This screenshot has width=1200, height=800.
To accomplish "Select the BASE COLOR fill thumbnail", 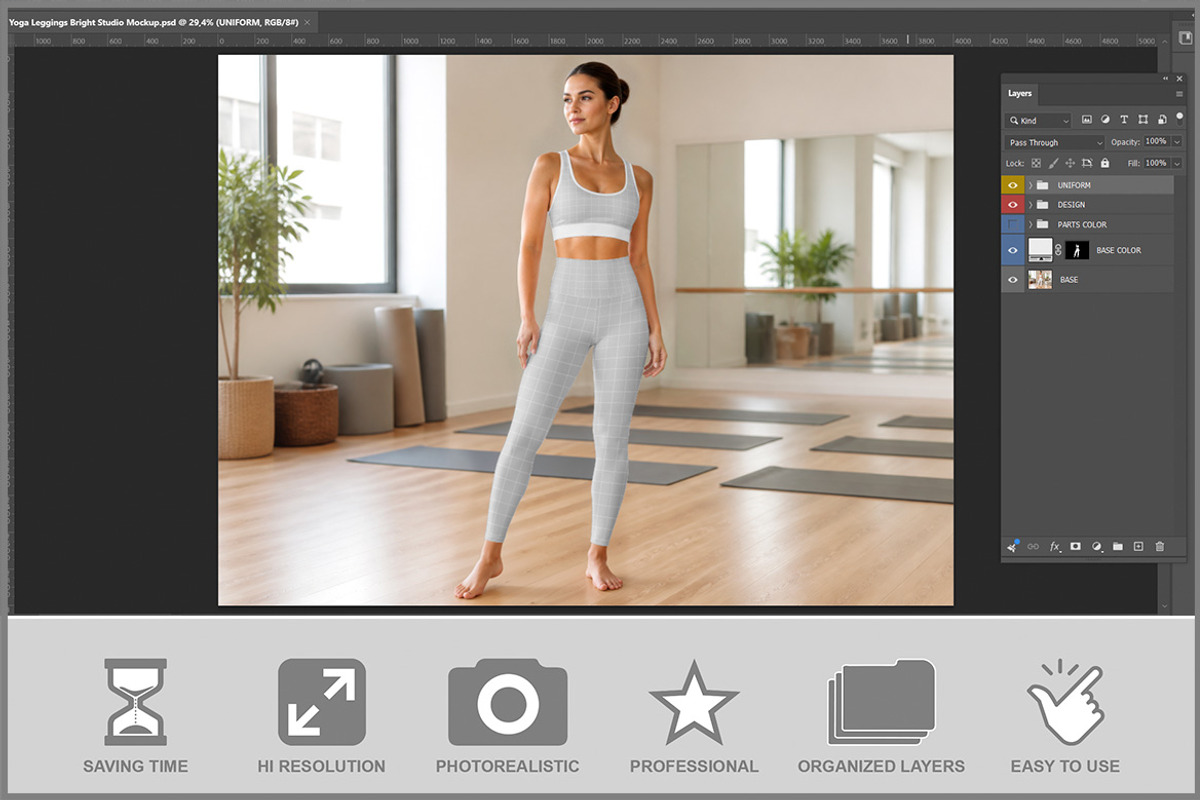I will pos(1041,250).
